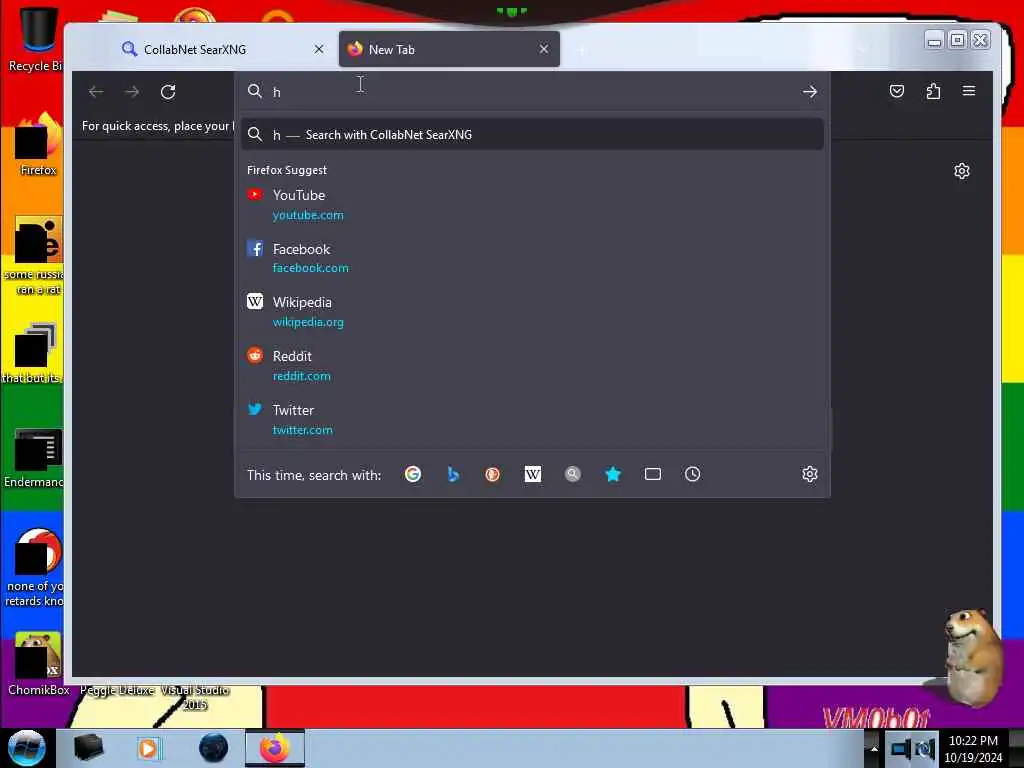Viewport: 1024px width, 768px height.
Task: Open the Windows Start button
Action: point(27,748)
